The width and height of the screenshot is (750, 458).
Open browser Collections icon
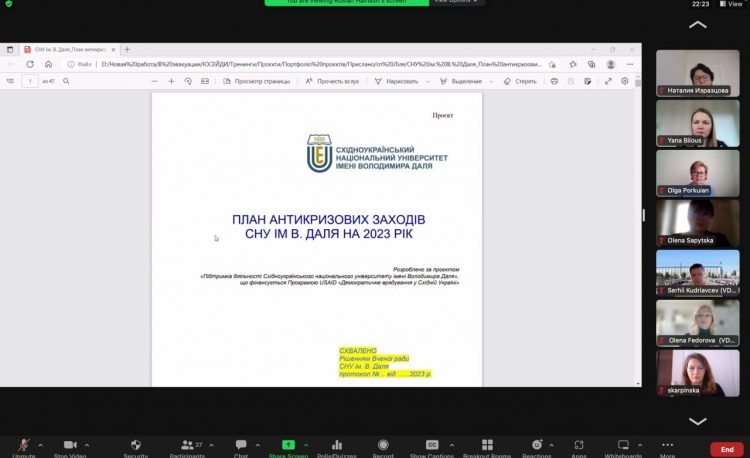(591, 64)
